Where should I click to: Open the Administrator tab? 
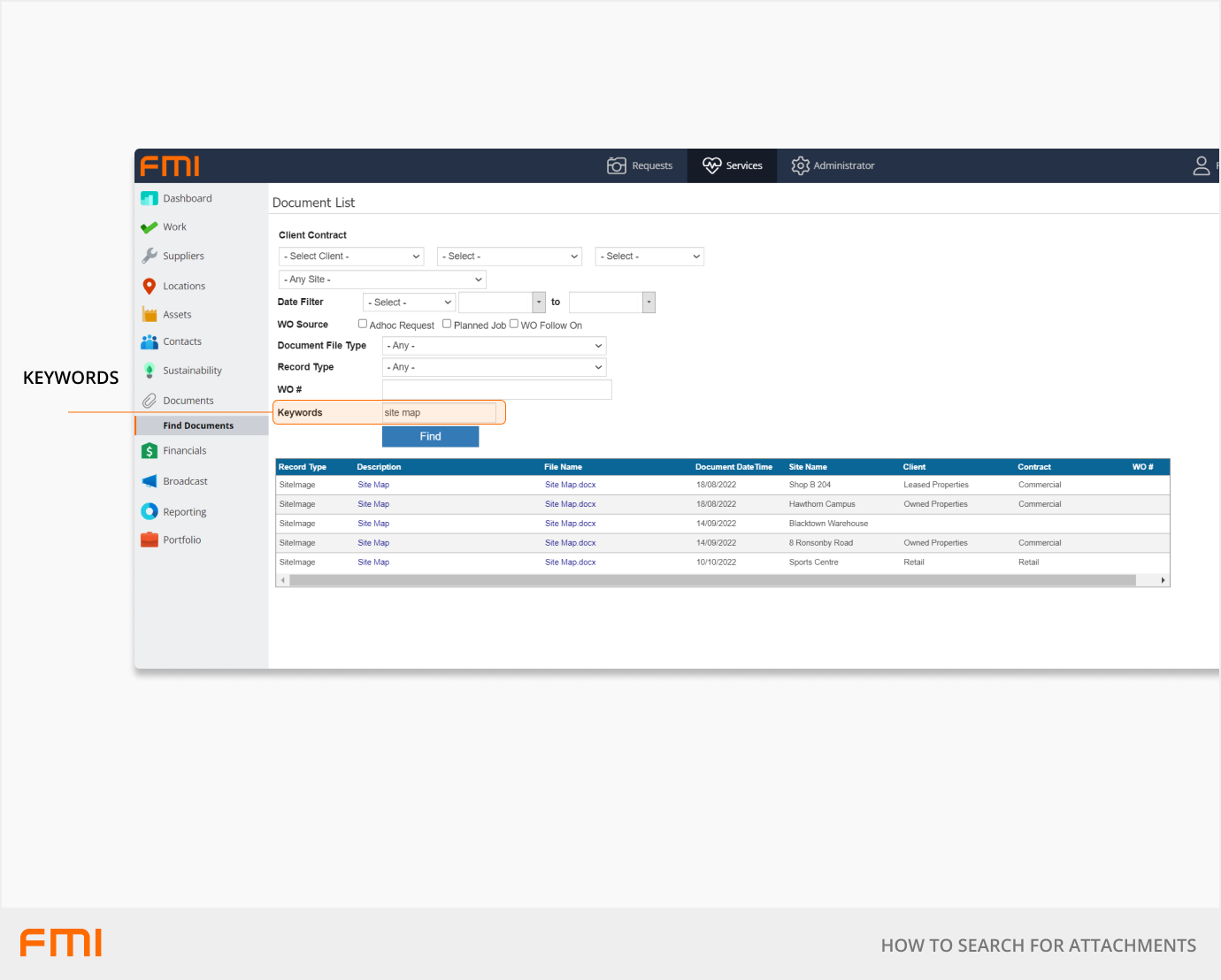pos(833,165)
